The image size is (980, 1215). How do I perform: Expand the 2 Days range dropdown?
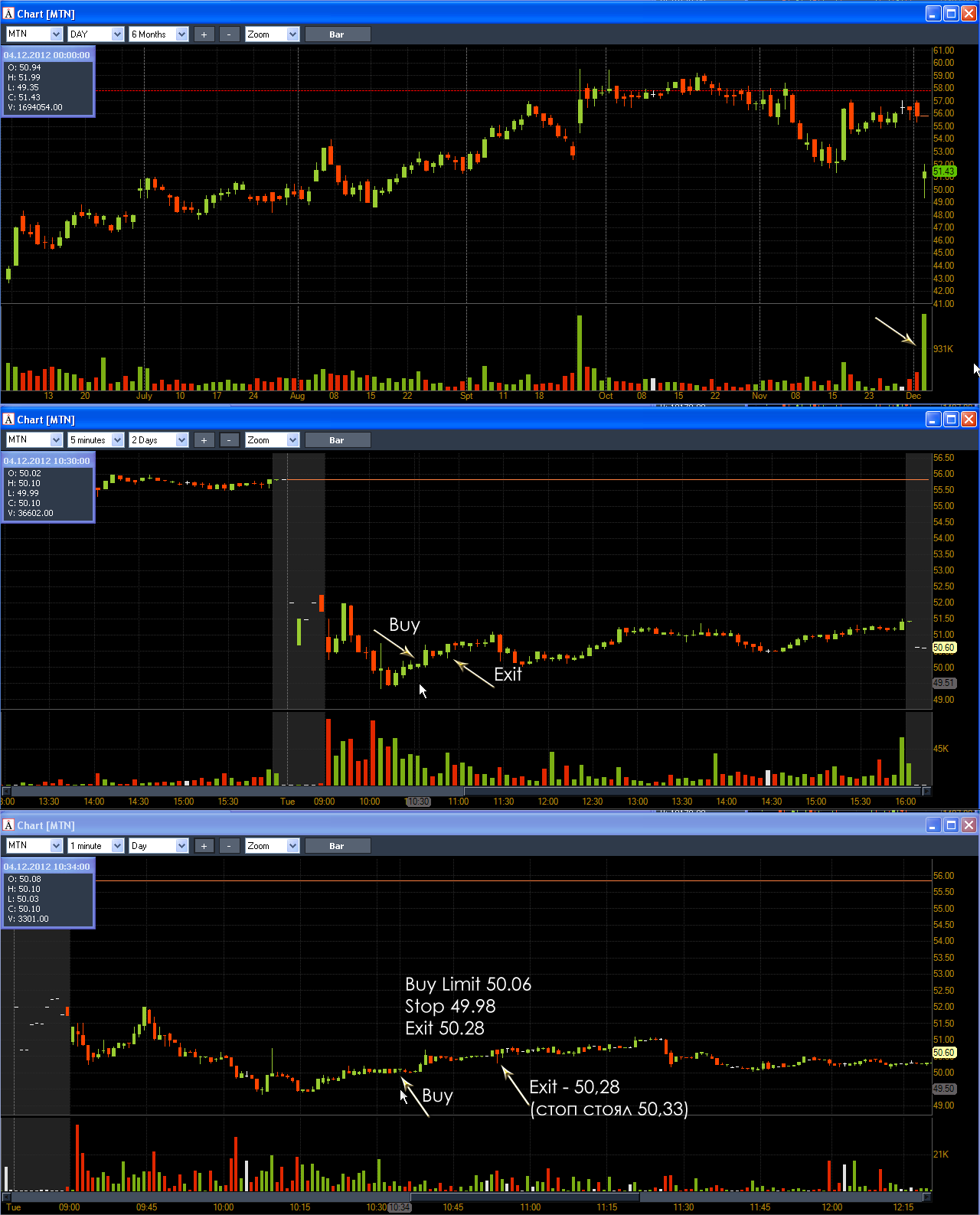[158, 439]
